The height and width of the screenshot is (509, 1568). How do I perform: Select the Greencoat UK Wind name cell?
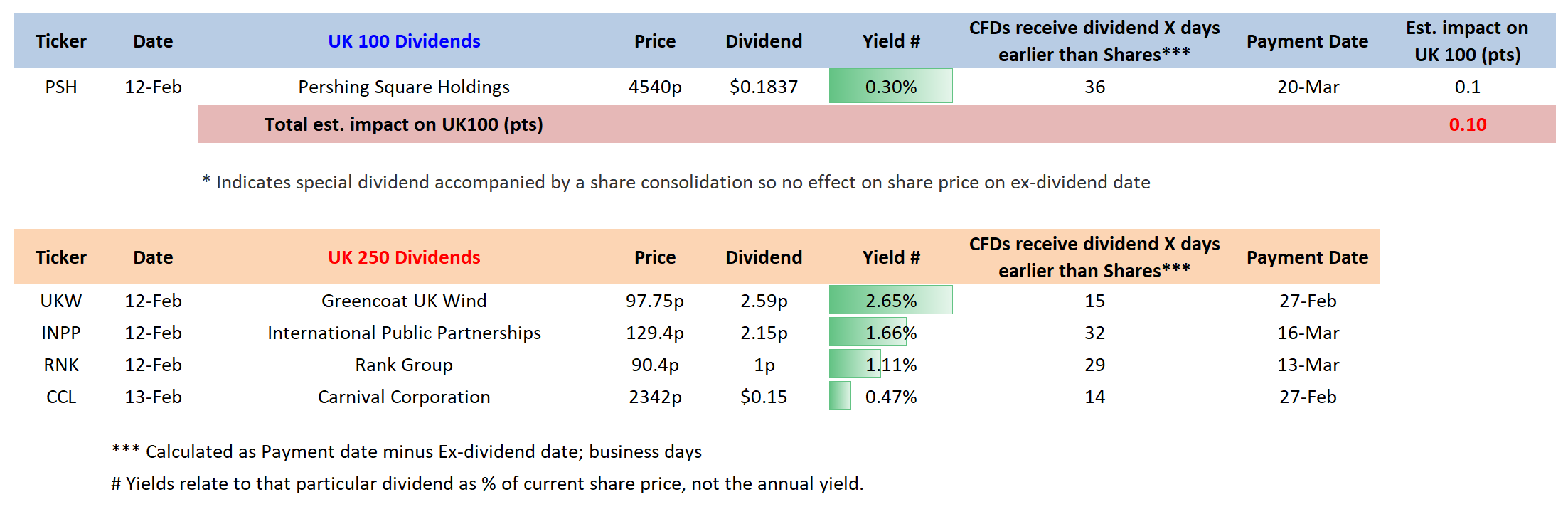404,301
